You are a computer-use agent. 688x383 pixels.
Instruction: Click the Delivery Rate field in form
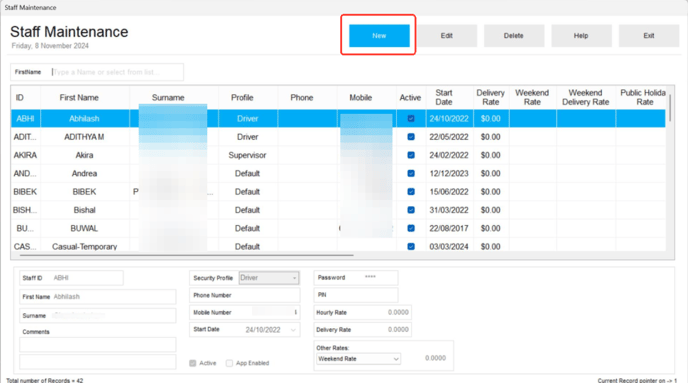[x=363, y=329]
